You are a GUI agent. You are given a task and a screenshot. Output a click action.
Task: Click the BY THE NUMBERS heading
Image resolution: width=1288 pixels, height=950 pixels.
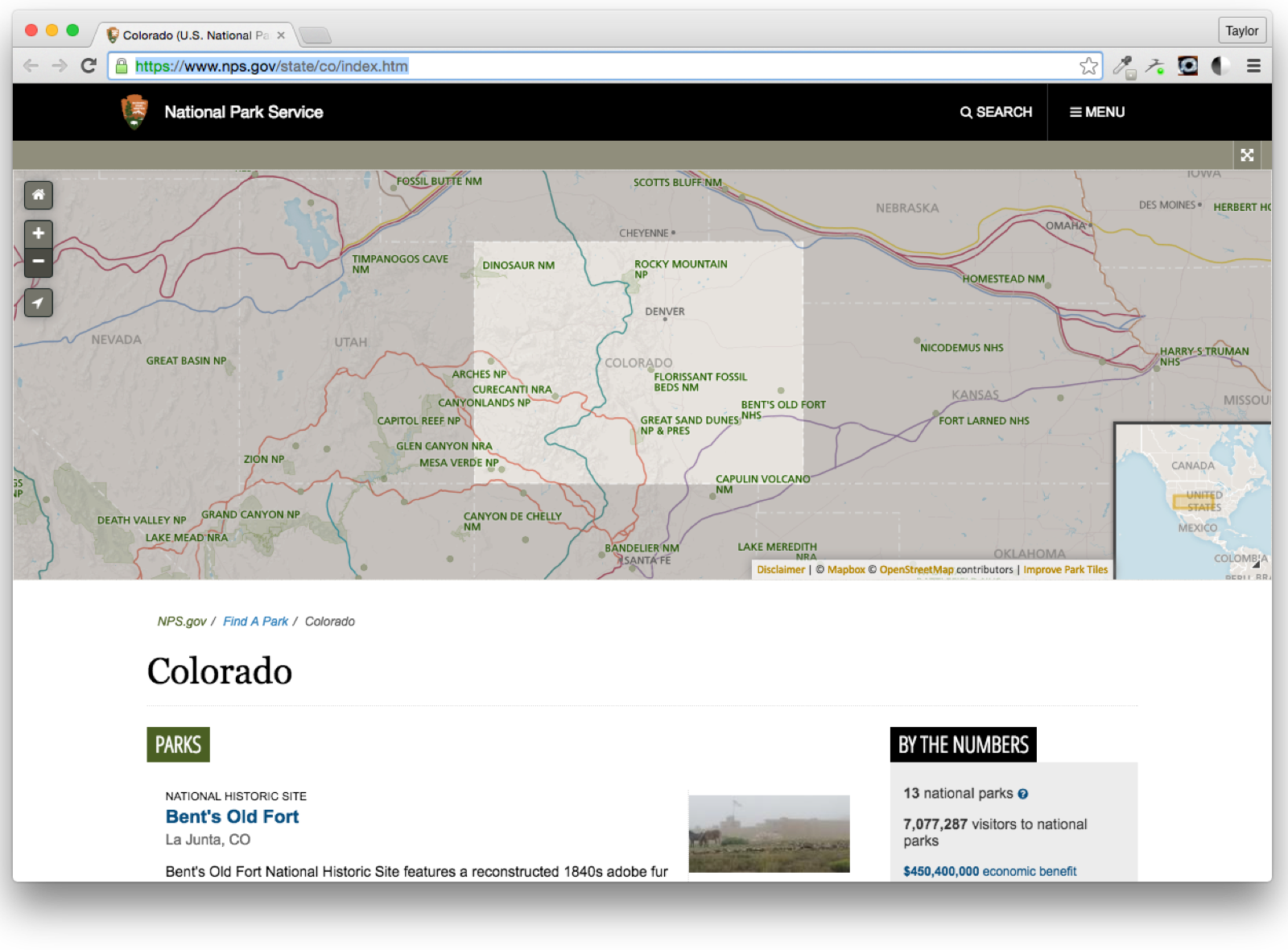tap(963, 745)
